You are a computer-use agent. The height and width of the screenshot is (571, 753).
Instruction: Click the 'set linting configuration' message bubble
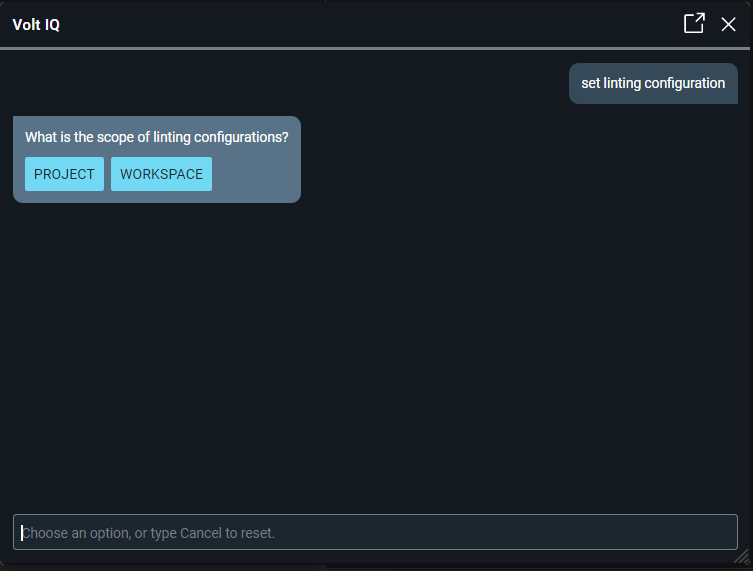653,84
